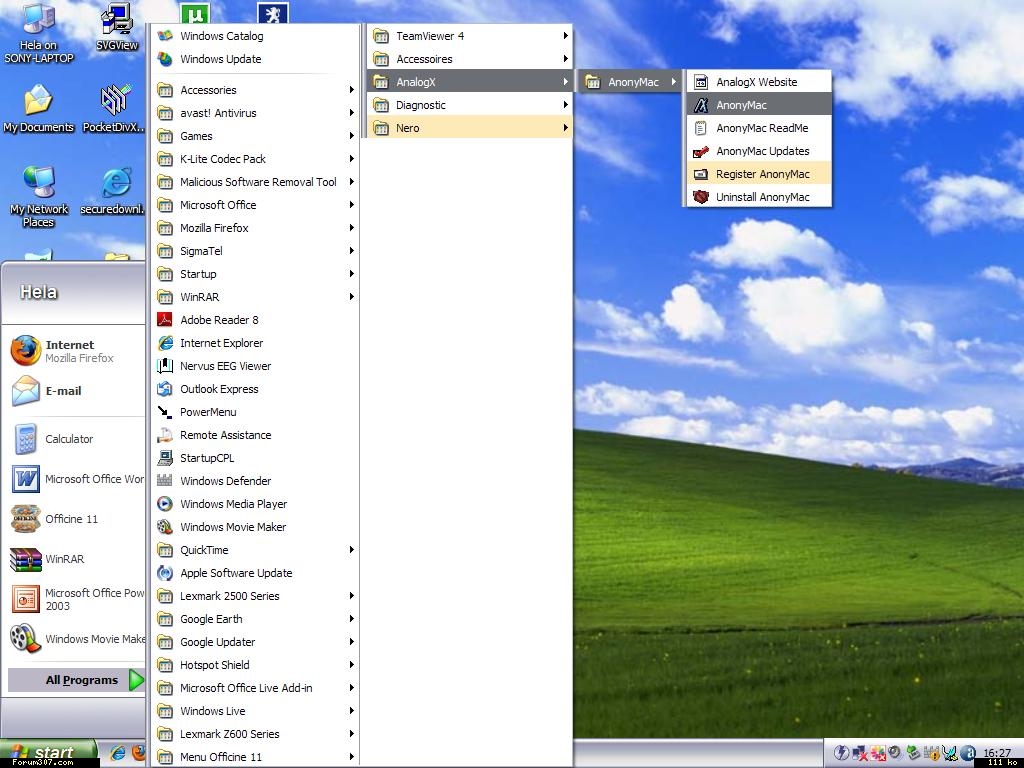Expand the Accessories folder
The width and height of the screenshot is (1024, 768).
tap(256, 90)
